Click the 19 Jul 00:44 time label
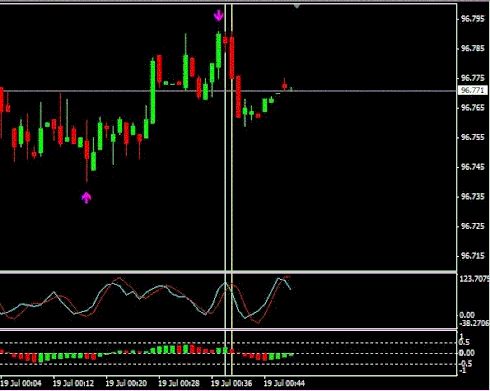Screen dimensions: 490x391 point(284,383)
